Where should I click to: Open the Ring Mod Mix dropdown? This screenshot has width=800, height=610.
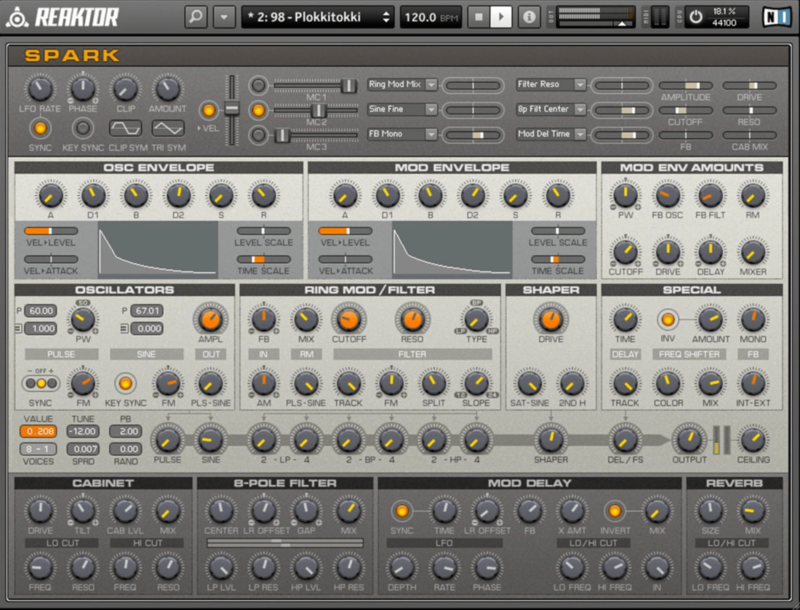pyautogui.click(x=403, y=85)
